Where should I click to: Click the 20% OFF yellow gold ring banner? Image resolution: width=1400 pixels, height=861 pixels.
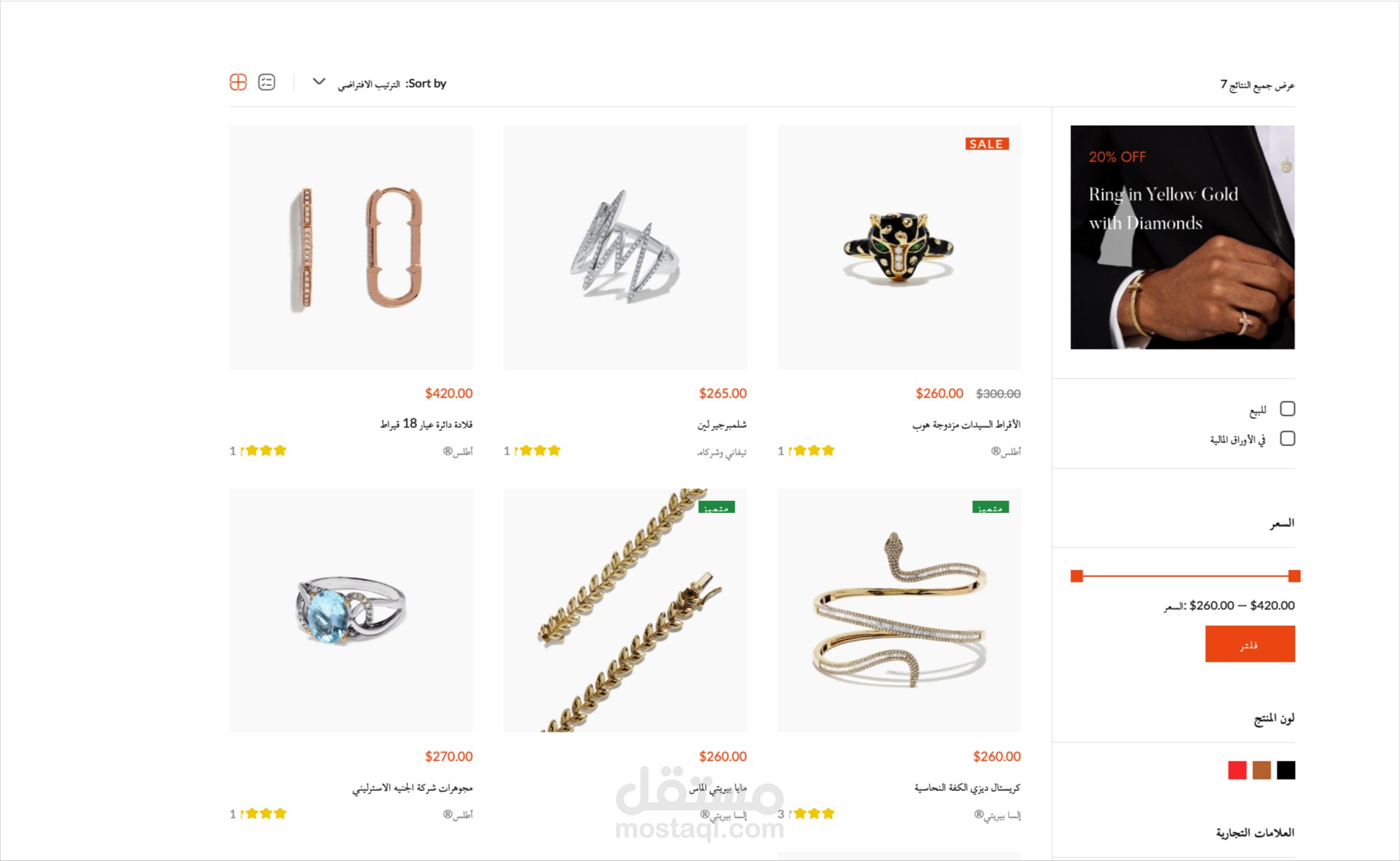(1182, 238)
